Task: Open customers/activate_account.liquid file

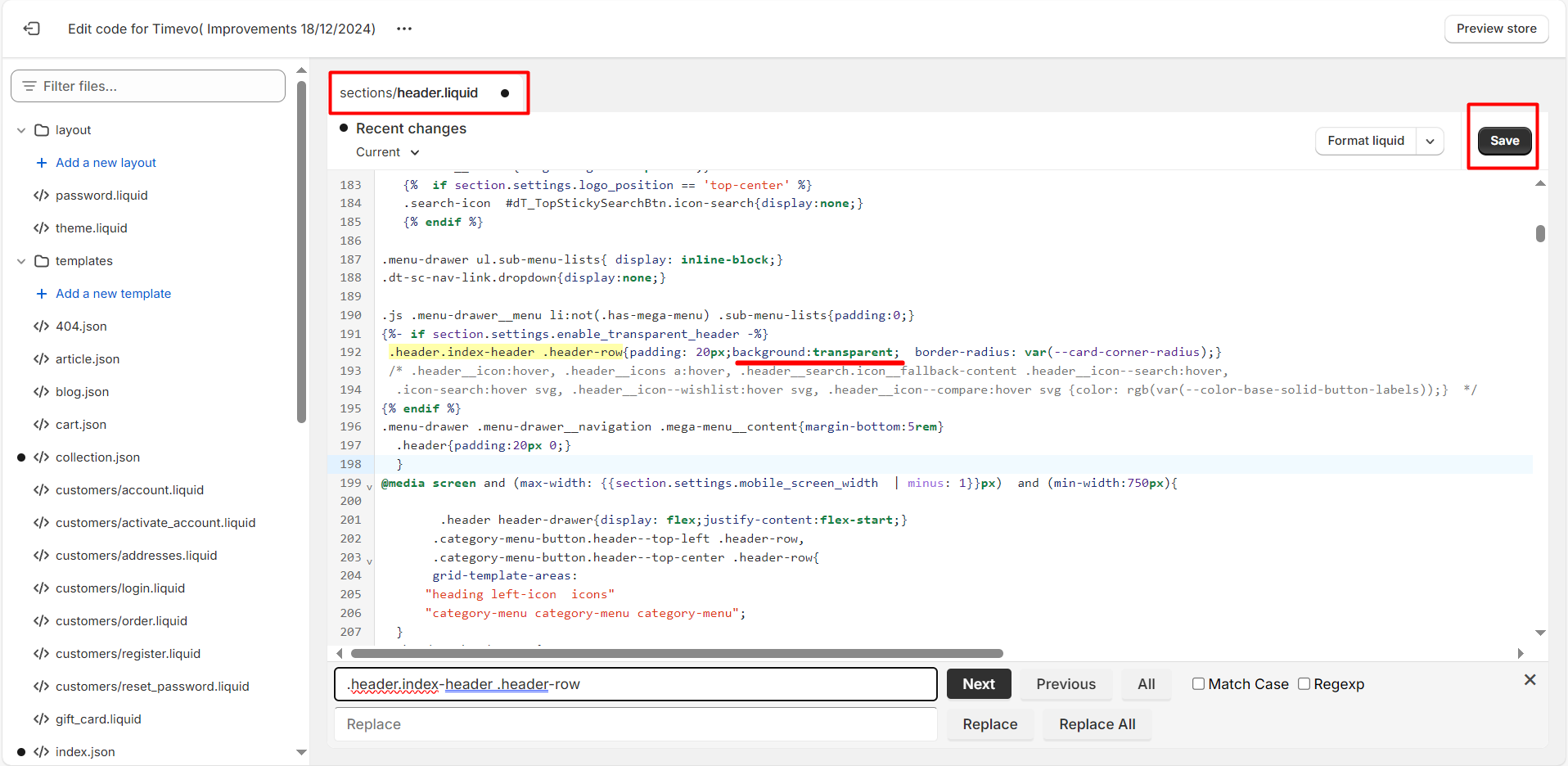Action: (155, 523)
